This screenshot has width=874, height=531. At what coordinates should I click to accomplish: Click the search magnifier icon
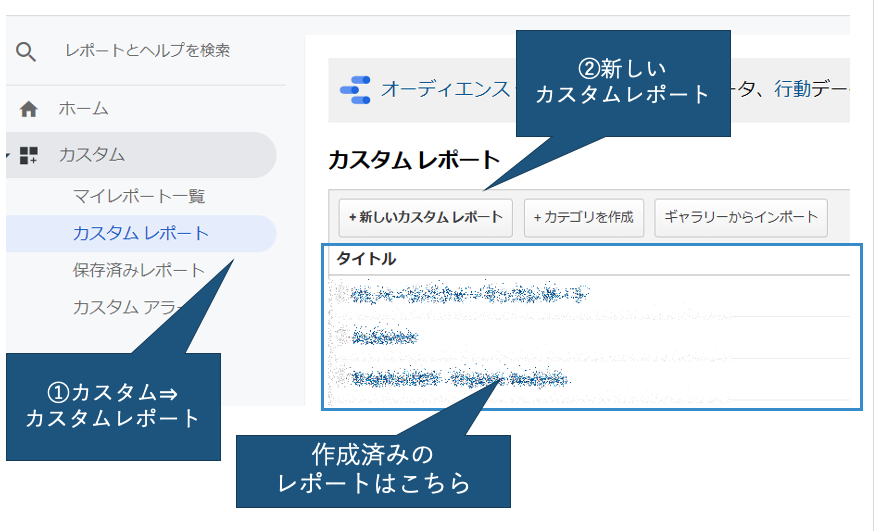point(26,51)
